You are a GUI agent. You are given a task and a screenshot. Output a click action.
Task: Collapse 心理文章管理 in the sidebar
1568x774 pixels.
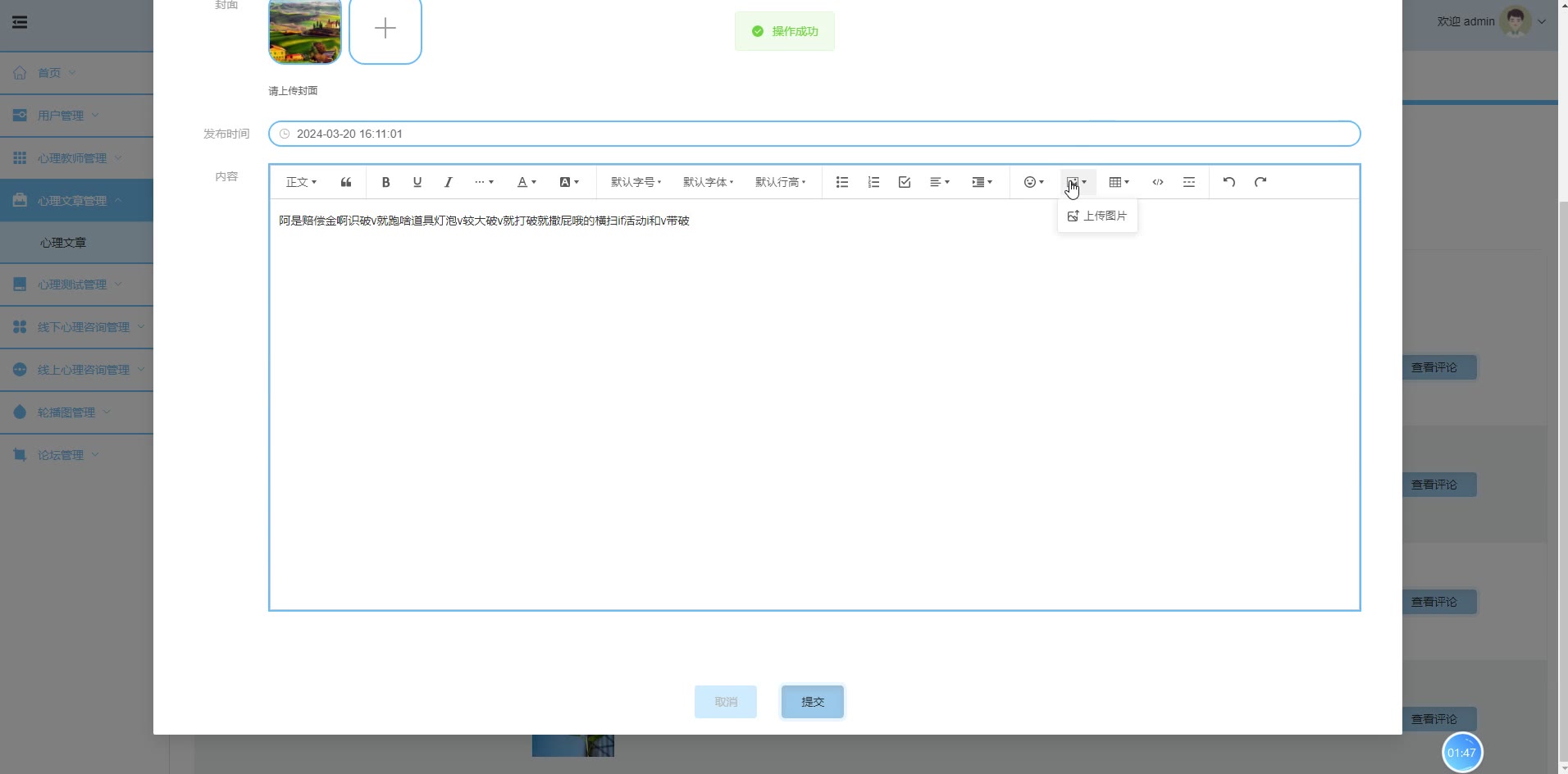pos(76,201)
